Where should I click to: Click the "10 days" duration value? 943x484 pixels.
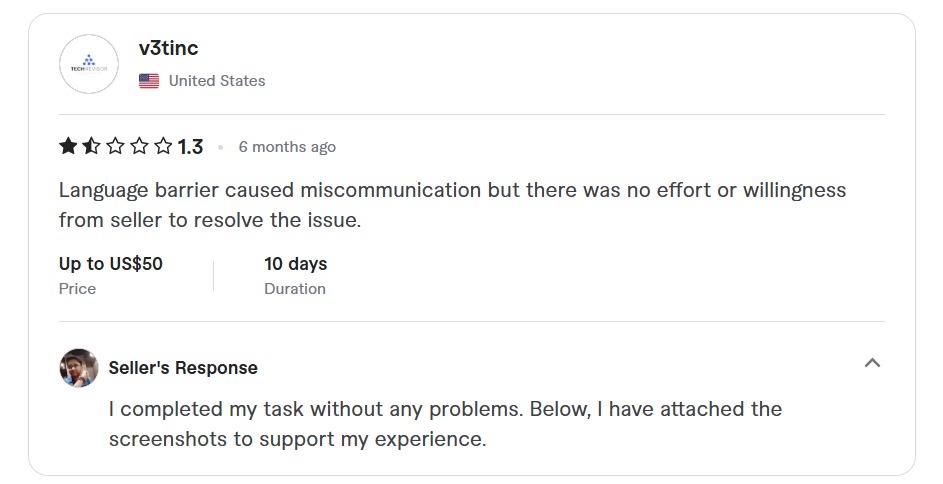click(x=295, y=264)
